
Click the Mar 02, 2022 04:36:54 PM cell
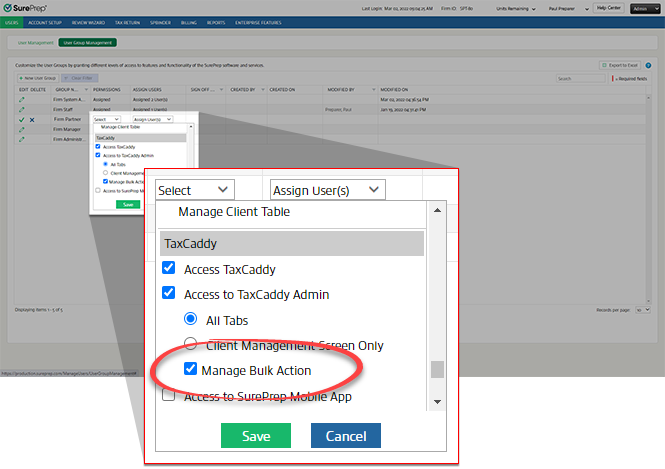pos(404,100)
